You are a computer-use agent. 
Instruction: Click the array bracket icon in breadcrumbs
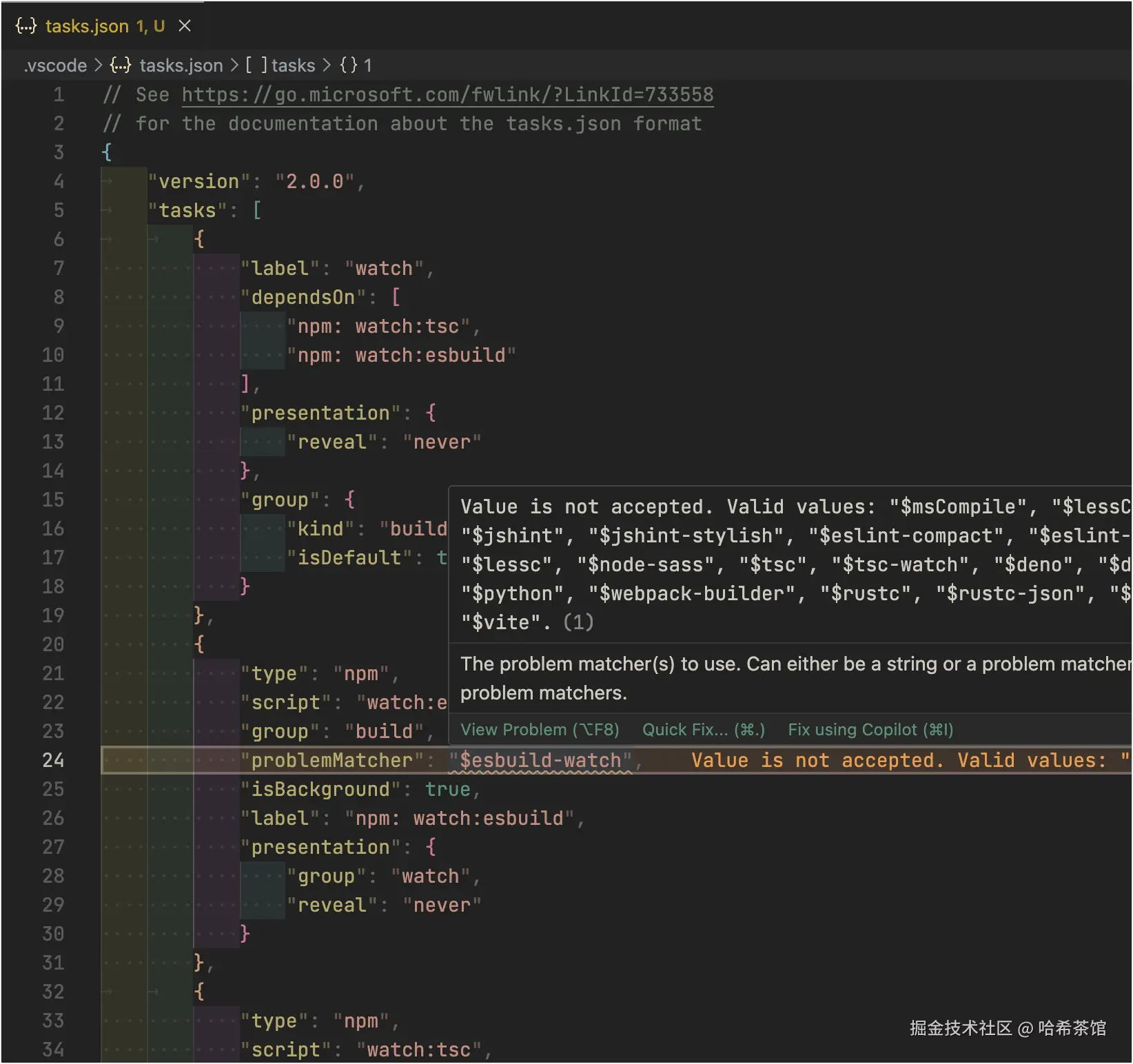(x=256, y=65)
